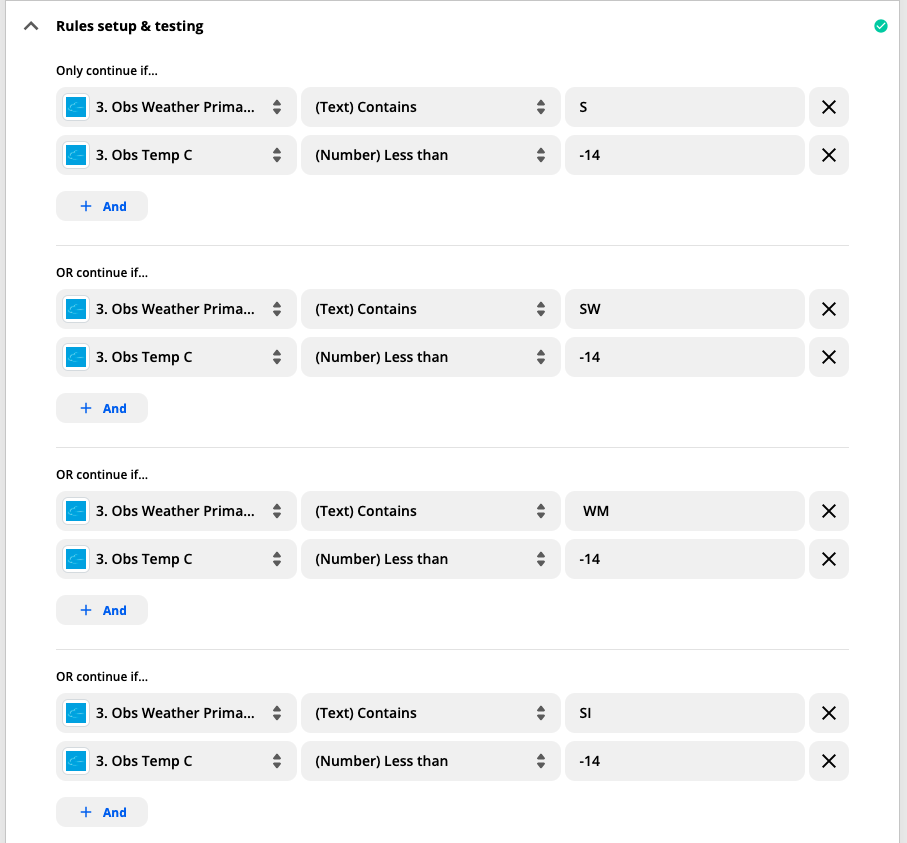Edit the text value field containing WM
Viewport: 907px width, 843px height.
tap(684, 511)
